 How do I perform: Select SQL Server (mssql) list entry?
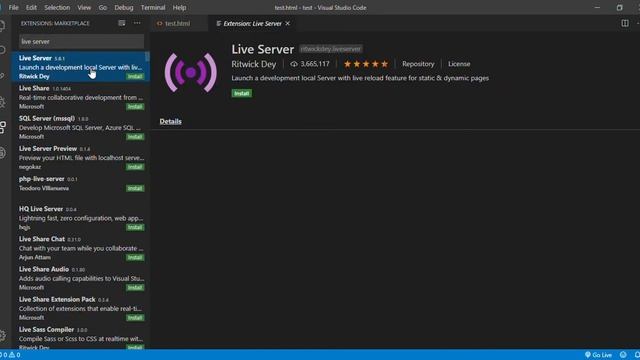[x=80, y=127]
